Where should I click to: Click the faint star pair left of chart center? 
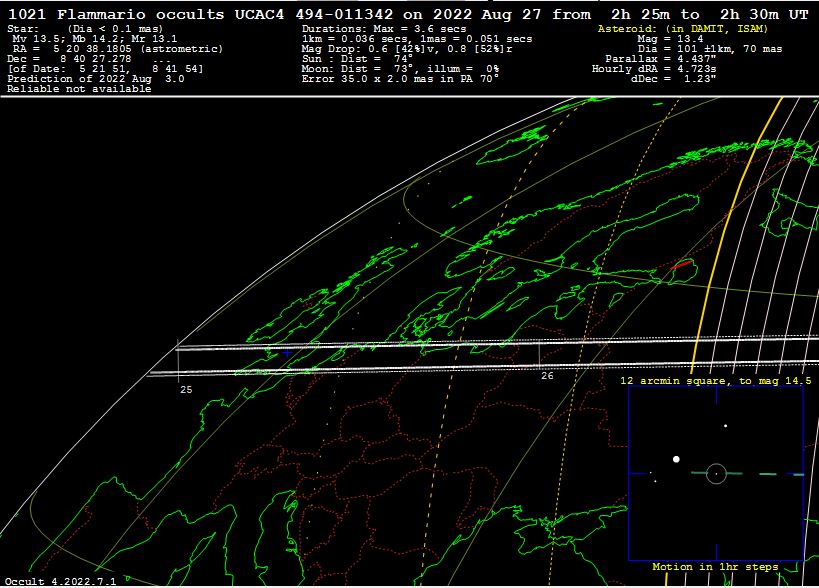(x=653, y=476)
